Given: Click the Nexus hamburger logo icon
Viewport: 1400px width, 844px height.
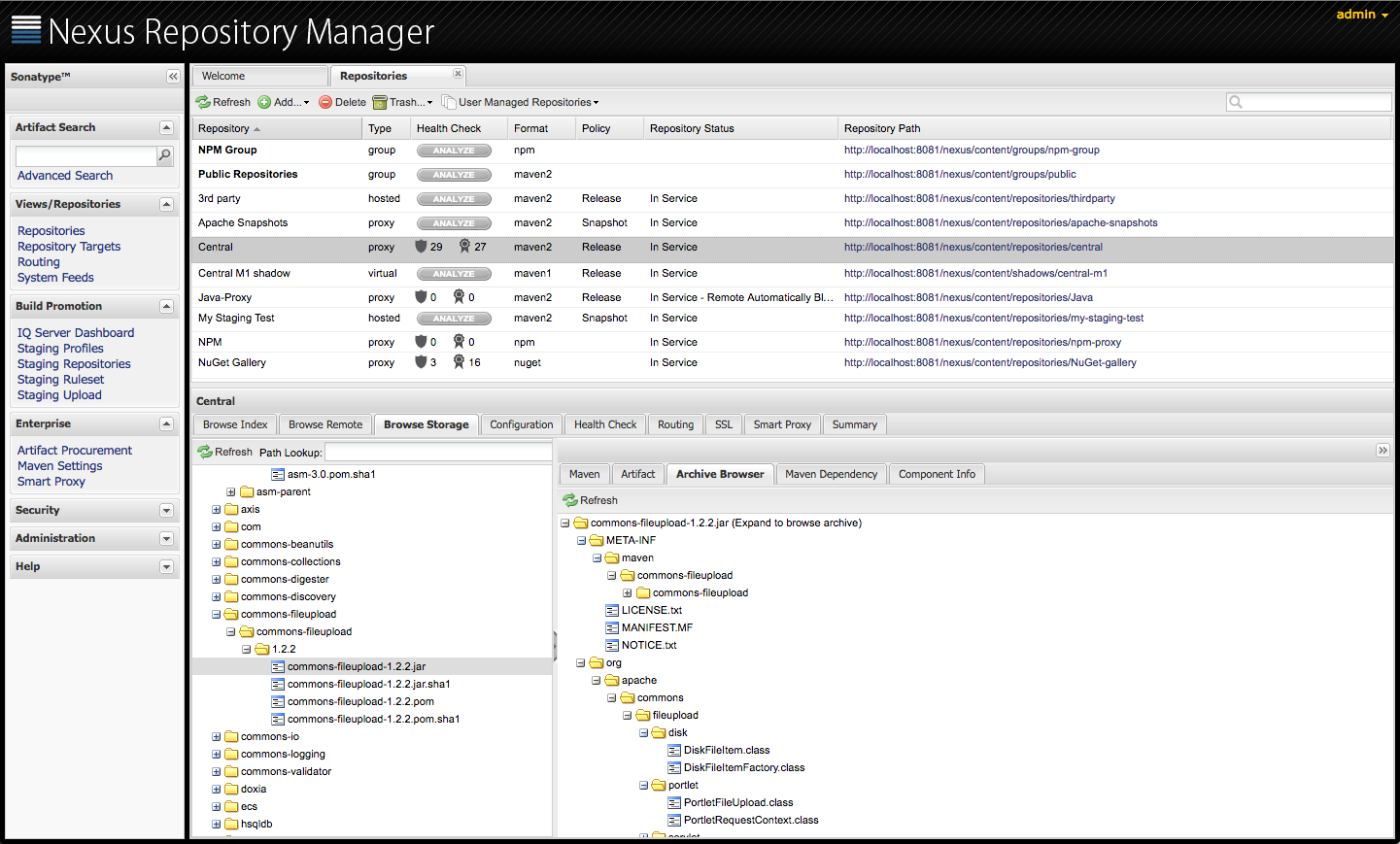Looking at the screenshot, I should (x=26, y=30).
